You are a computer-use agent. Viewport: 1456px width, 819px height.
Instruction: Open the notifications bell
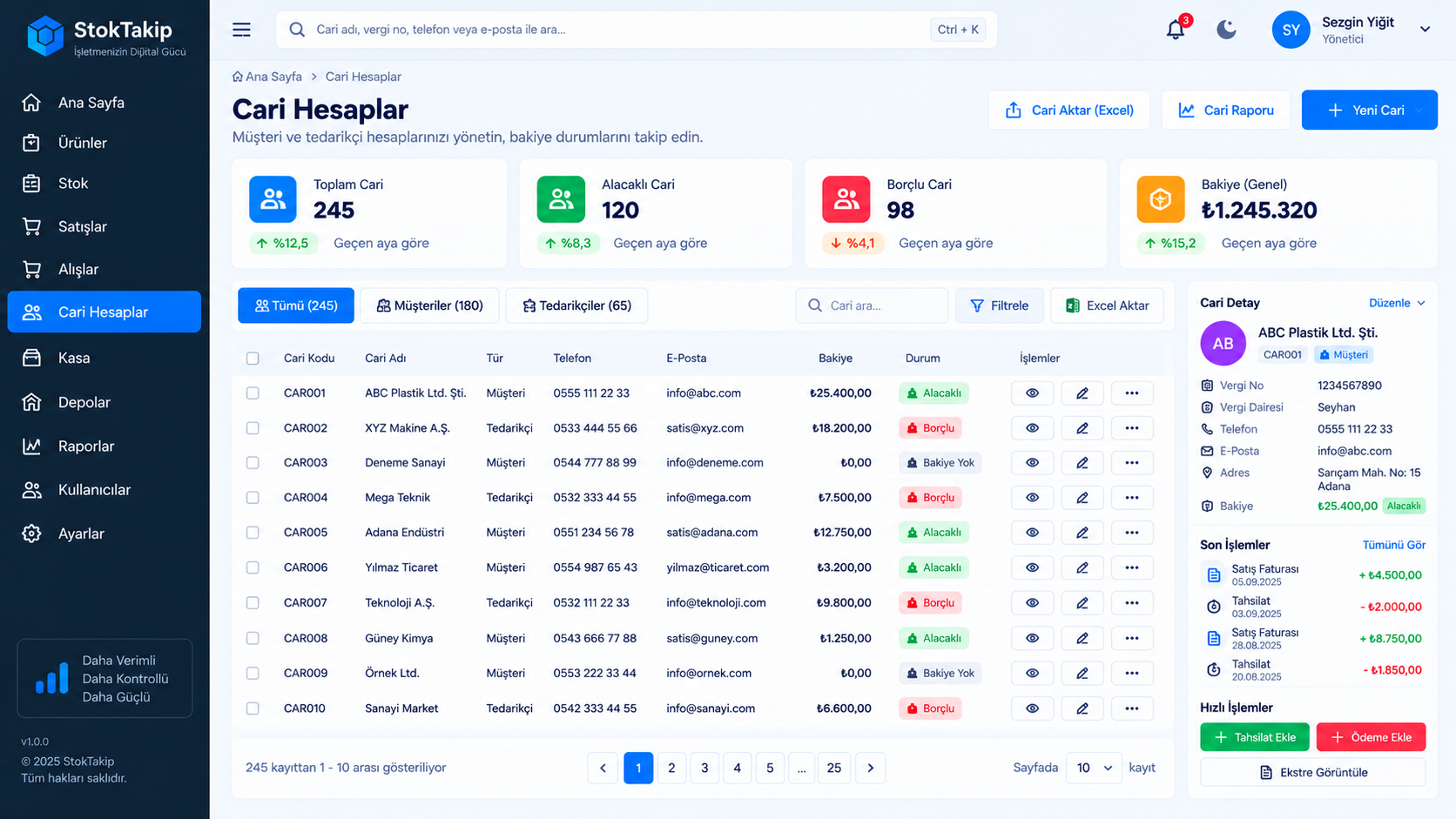pos(1175,30)
